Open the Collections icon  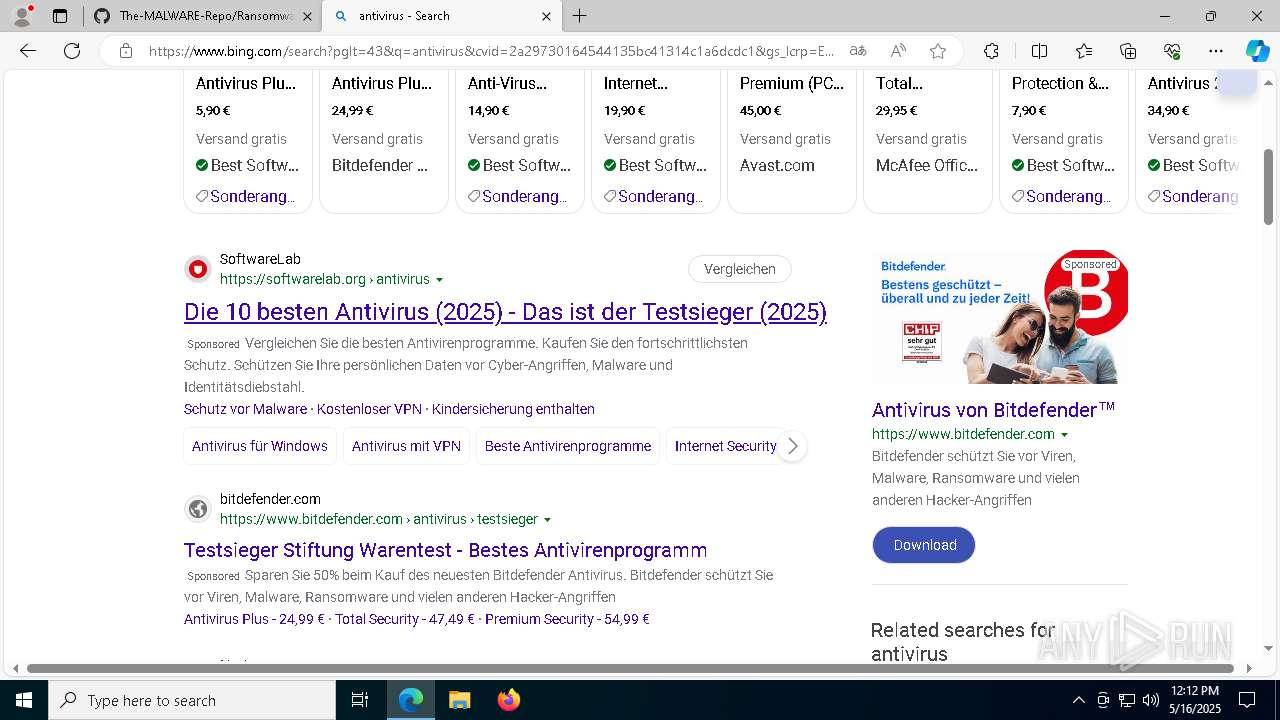(x=1128, y=51)
